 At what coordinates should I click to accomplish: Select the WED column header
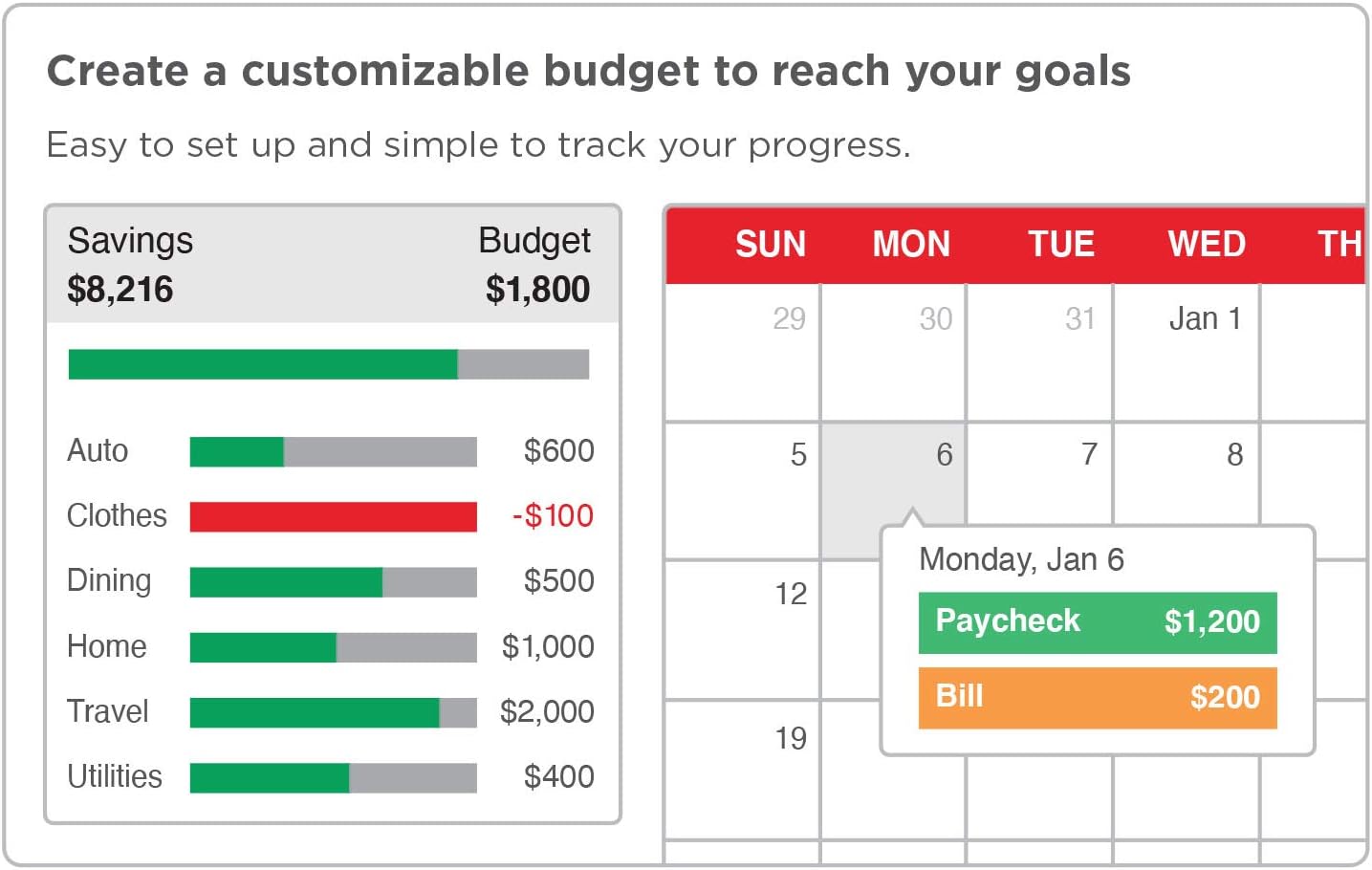(1206, 245)
